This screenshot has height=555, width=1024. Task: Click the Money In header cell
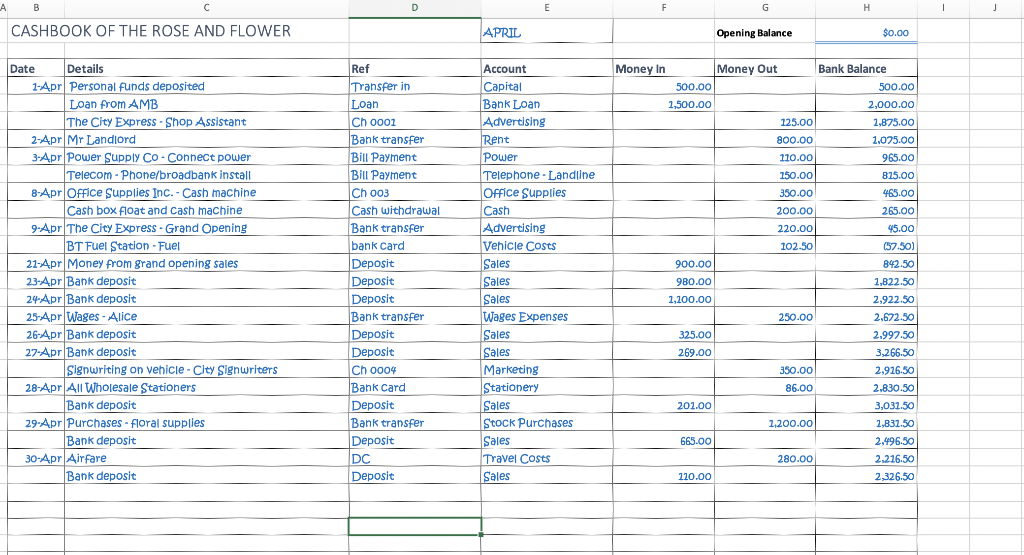click(664, 69)
